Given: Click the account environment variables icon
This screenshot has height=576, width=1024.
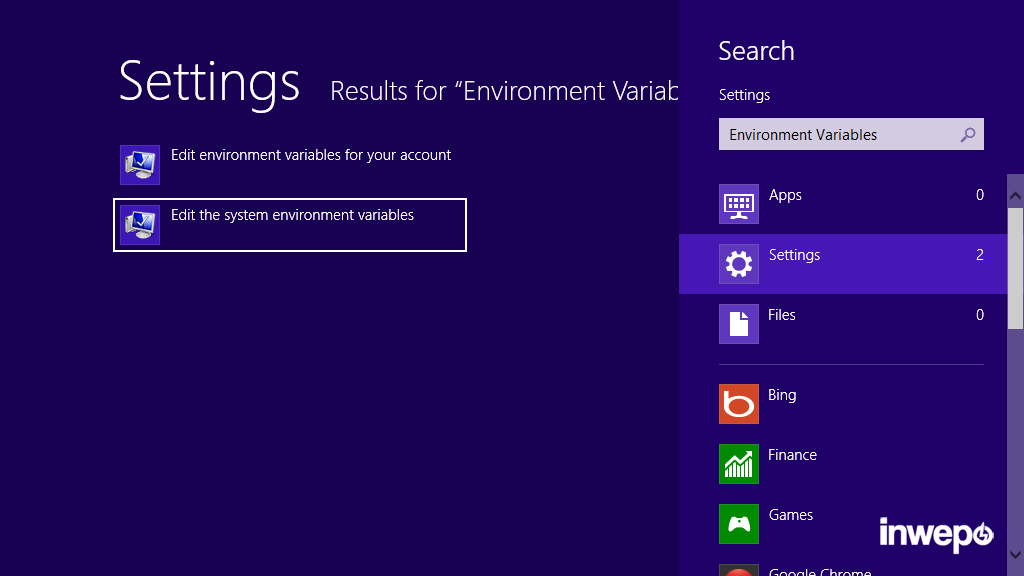Looking at the screenshot, I should (x=140, y=165).
